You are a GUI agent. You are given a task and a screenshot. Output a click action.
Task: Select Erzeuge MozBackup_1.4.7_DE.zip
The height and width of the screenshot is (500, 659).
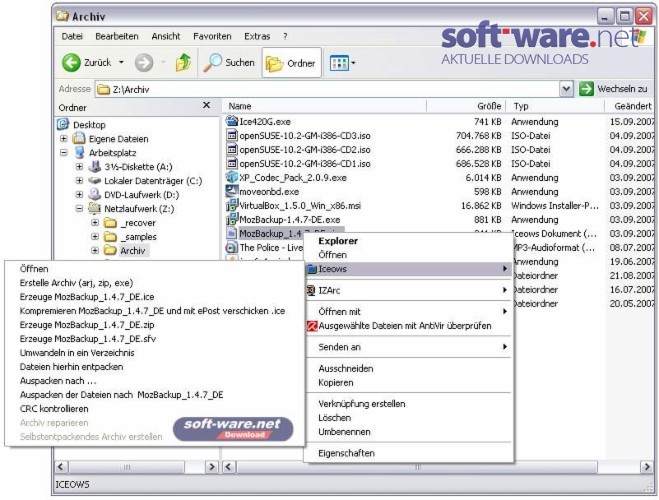87,325
